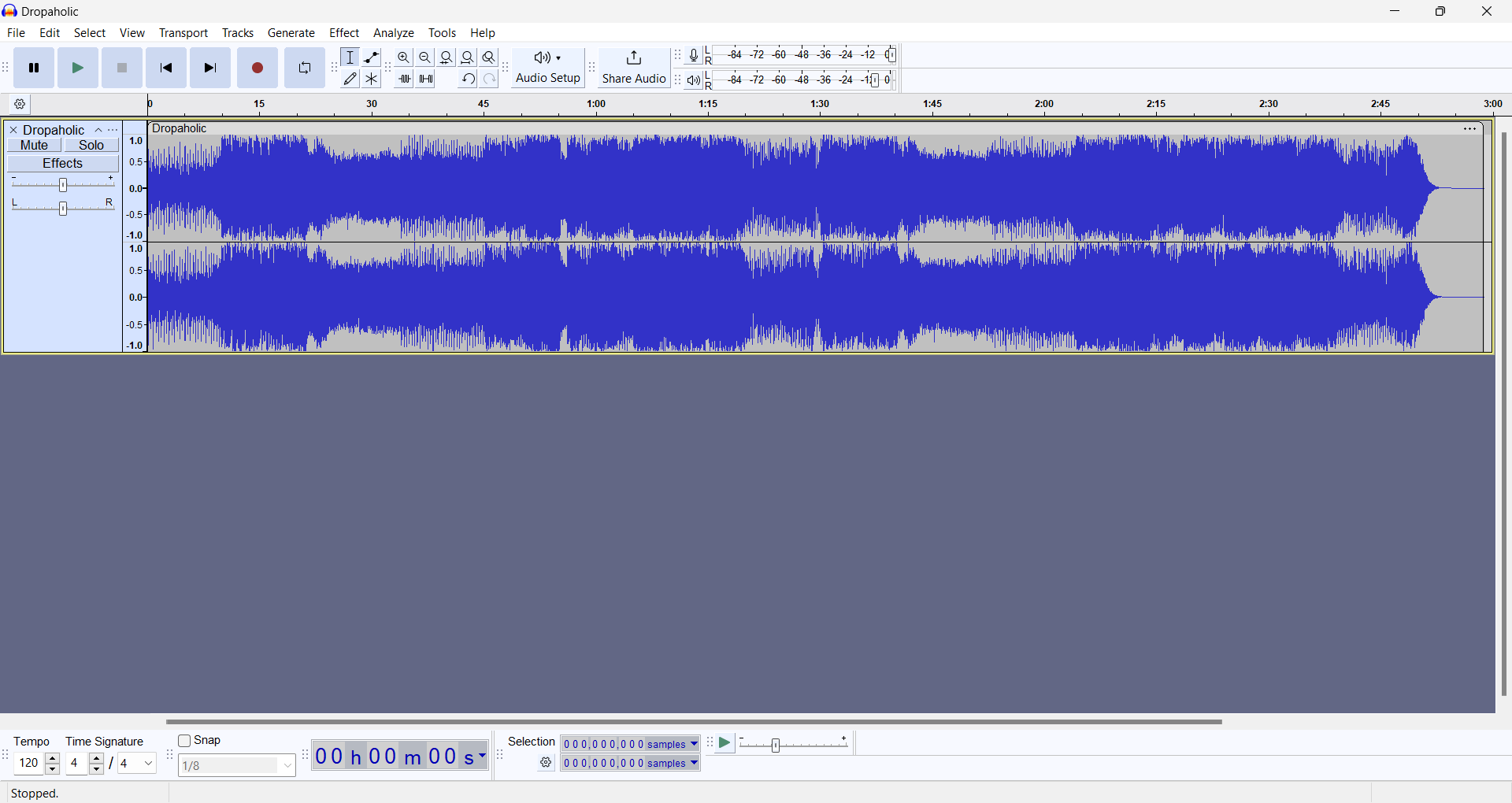Start playback with the Play button
This screenshot has height=803, width=1512.
79,68
